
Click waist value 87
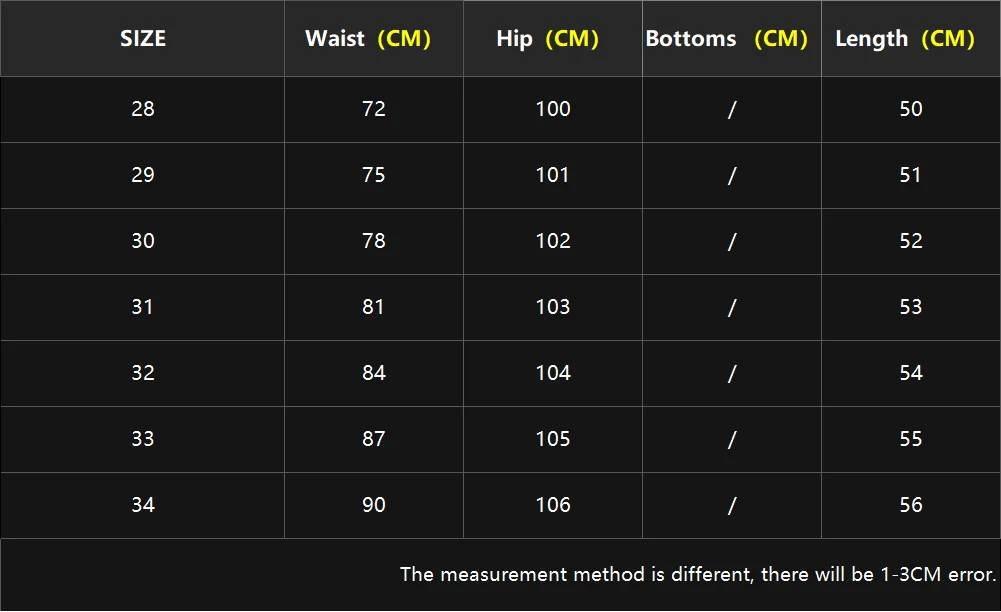(373, 439)
